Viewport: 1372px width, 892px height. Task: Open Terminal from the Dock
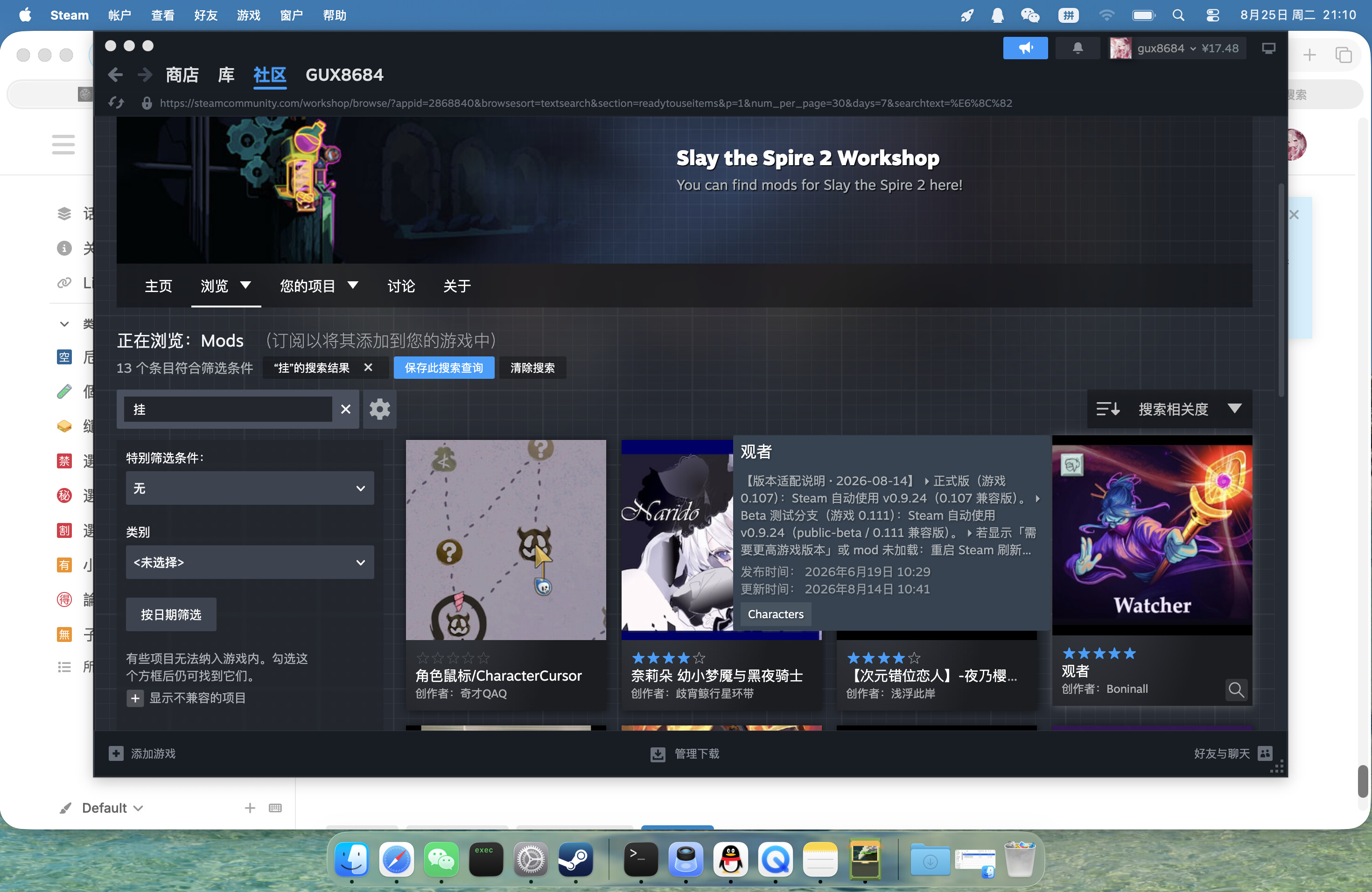pos(640,860)
